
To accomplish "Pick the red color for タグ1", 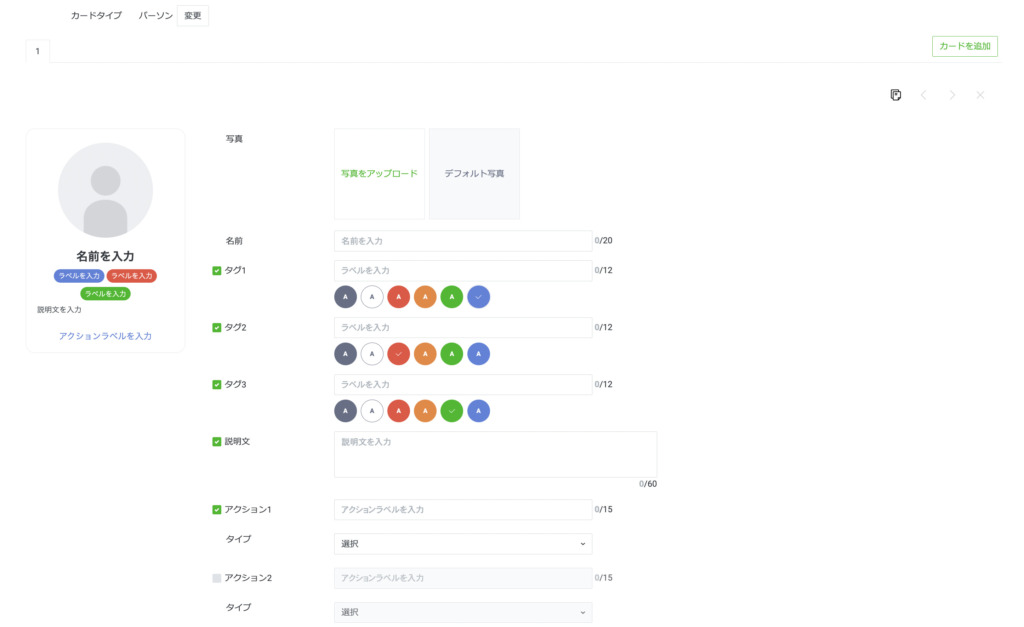I will click(398, 297).
